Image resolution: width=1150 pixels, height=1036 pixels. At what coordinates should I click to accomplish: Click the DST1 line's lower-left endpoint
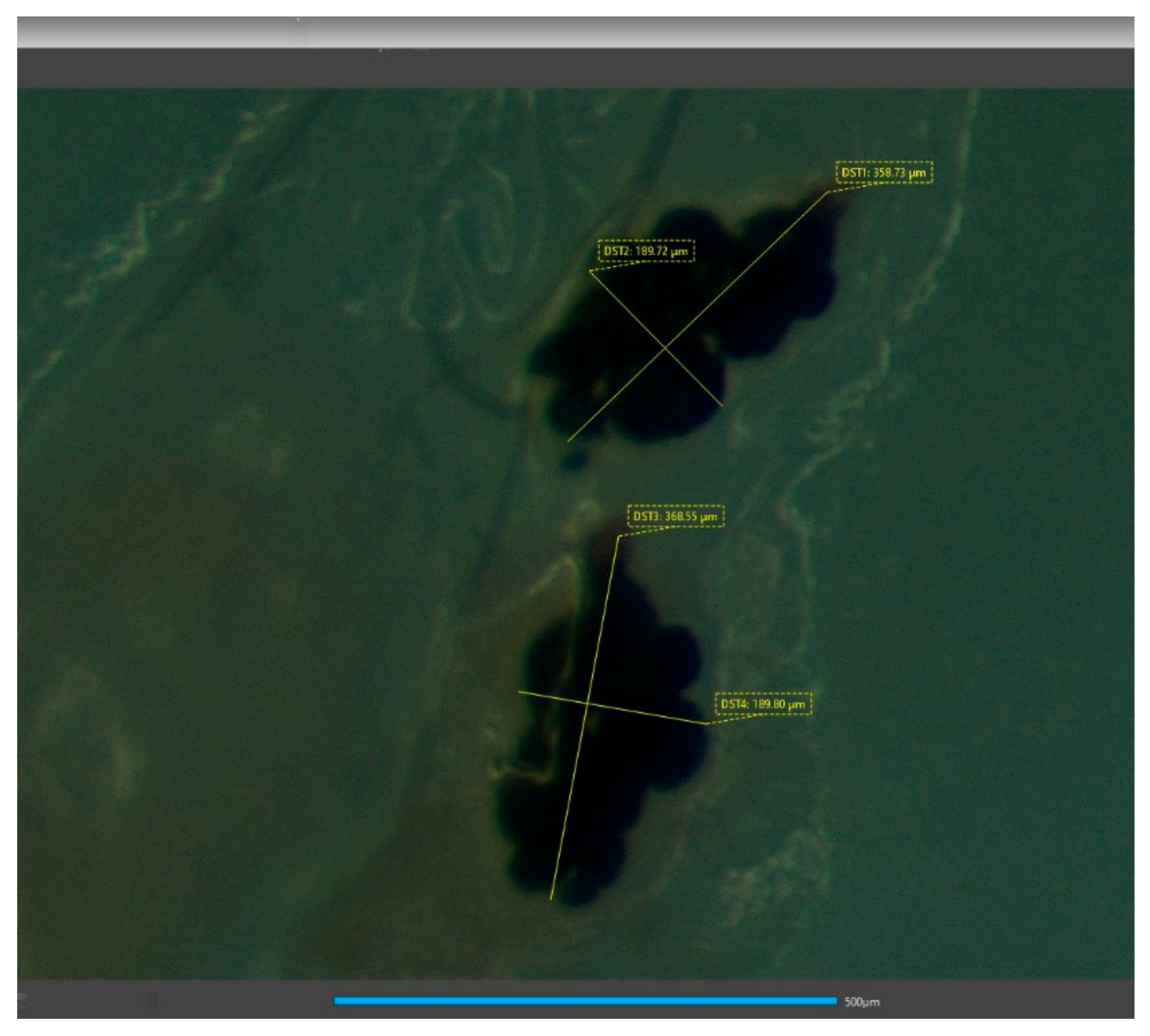568,441
